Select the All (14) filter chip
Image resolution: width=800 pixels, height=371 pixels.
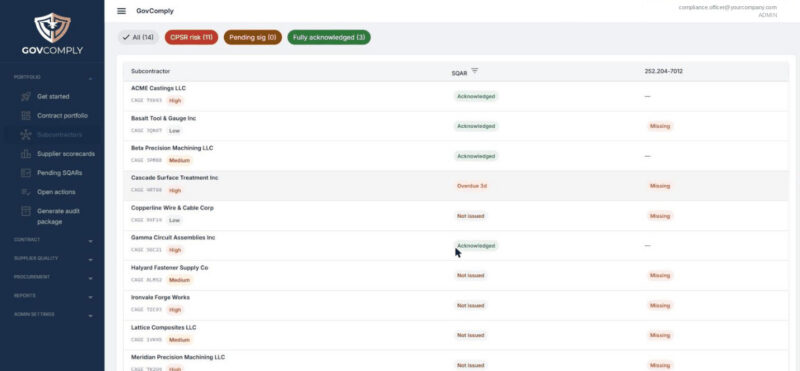(x=138, y=37)
